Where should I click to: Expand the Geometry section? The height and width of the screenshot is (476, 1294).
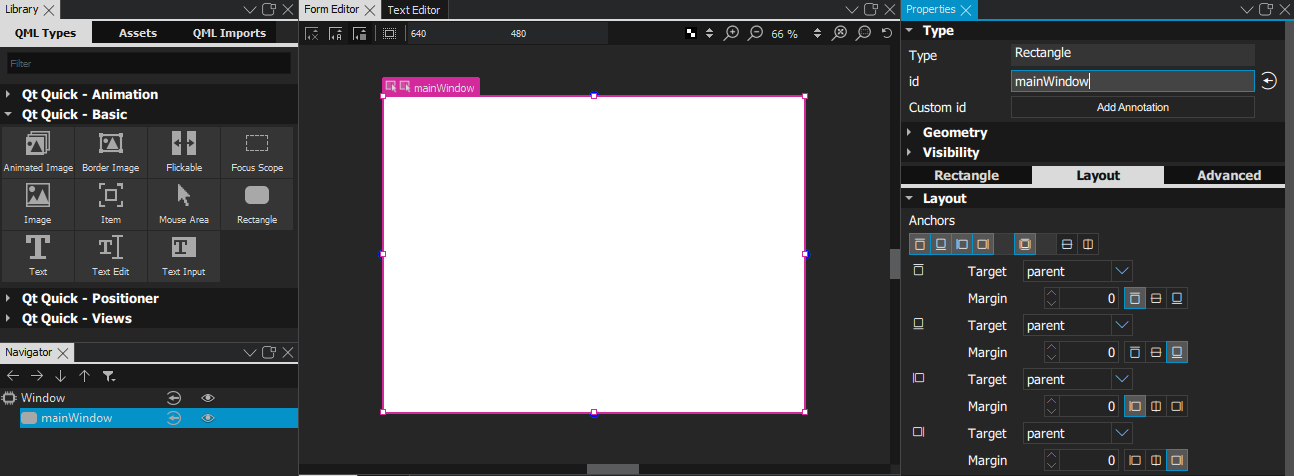click(1092, 132)
